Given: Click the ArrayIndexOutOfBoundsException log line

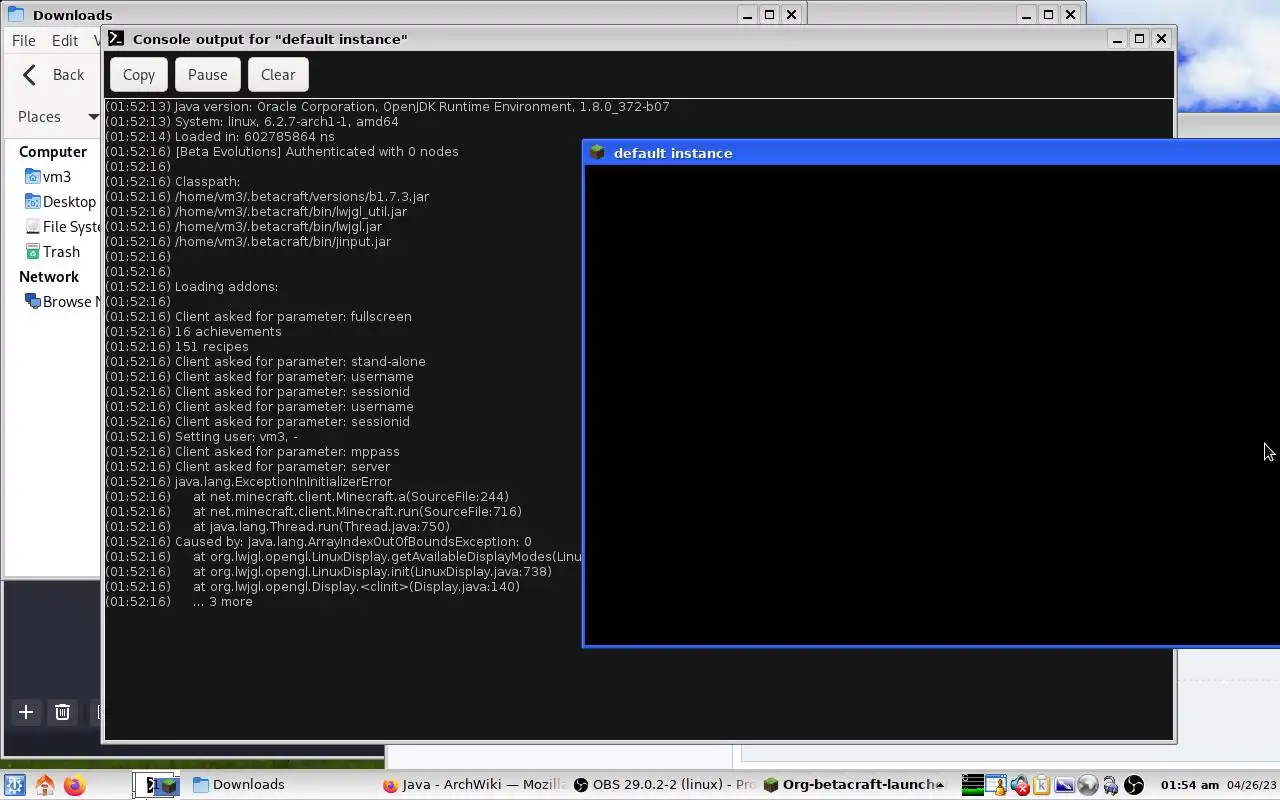Looking at the screenshot, I should [x=319, y=542].
